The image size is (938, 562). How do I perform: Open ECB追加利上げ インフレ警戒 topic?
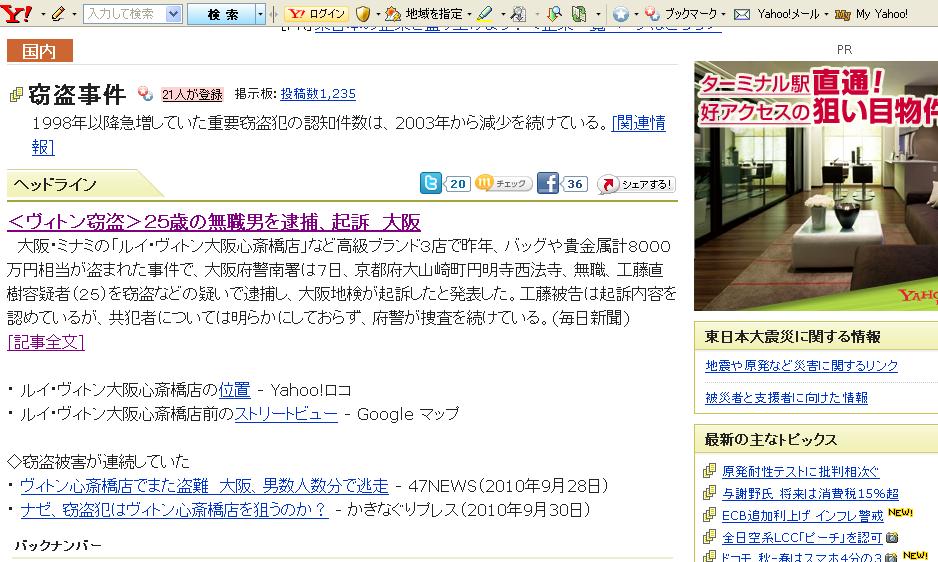pyautogui.click(x=802, y=515)
